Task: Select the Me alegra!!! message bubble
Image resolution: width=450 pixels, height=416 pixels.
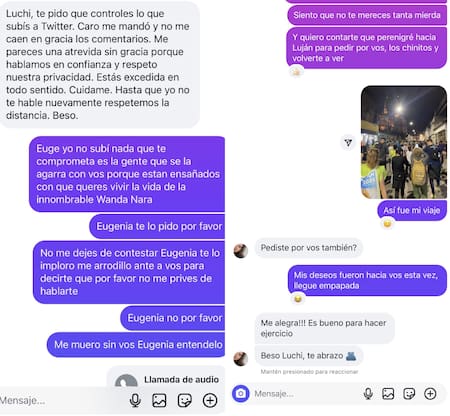Action: click(324, 328)
